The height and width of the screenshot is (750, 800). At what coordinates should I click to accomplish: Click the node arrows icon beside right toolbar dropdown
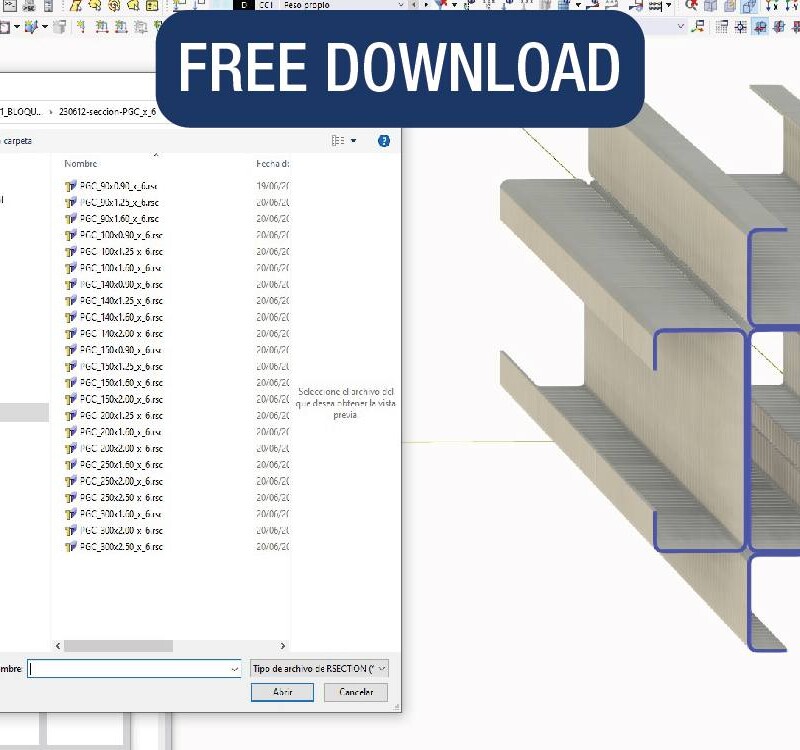pos(699,27)
